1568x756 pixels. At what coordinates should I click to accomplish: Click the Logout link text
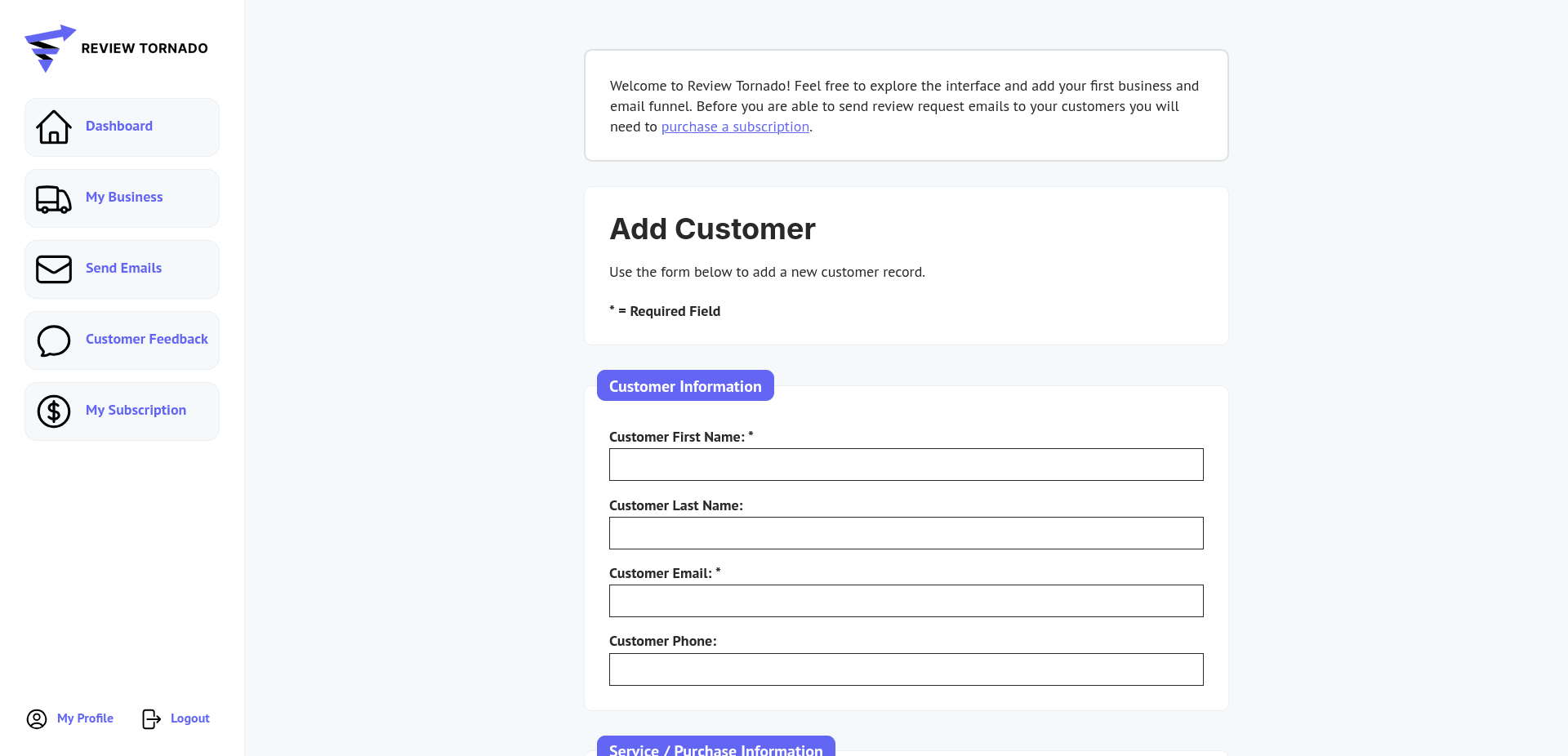point(190,718)
